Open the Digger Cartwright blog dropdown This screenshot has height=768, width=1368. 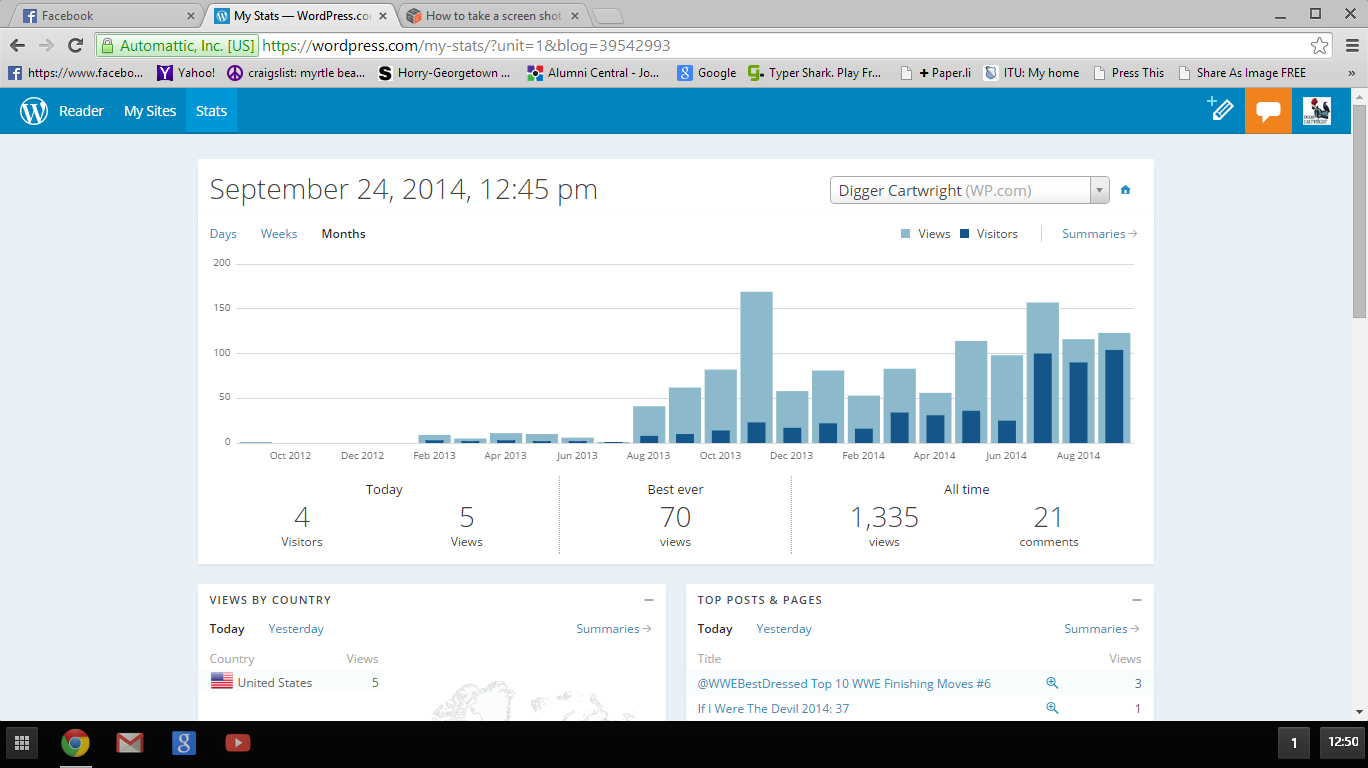[969, 190]
